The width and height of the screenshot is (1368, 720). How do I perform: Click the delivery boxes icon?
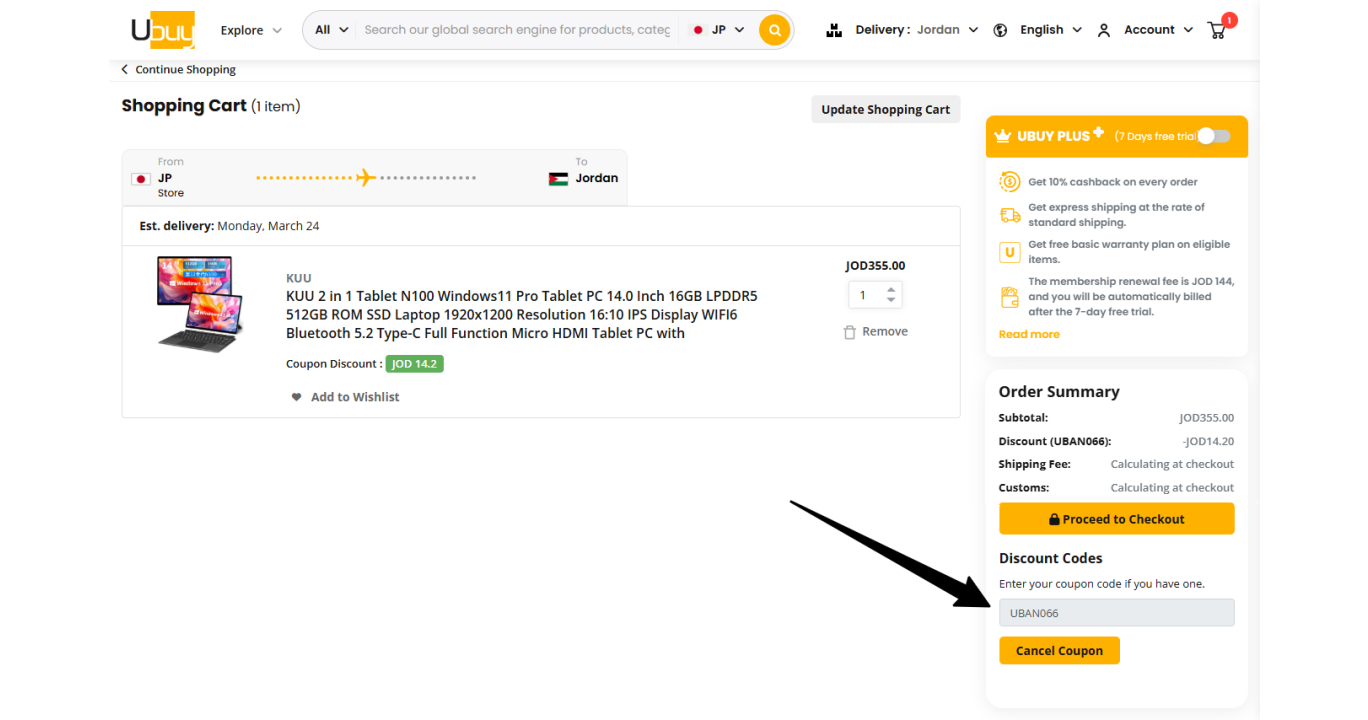[x=834, y=30]
